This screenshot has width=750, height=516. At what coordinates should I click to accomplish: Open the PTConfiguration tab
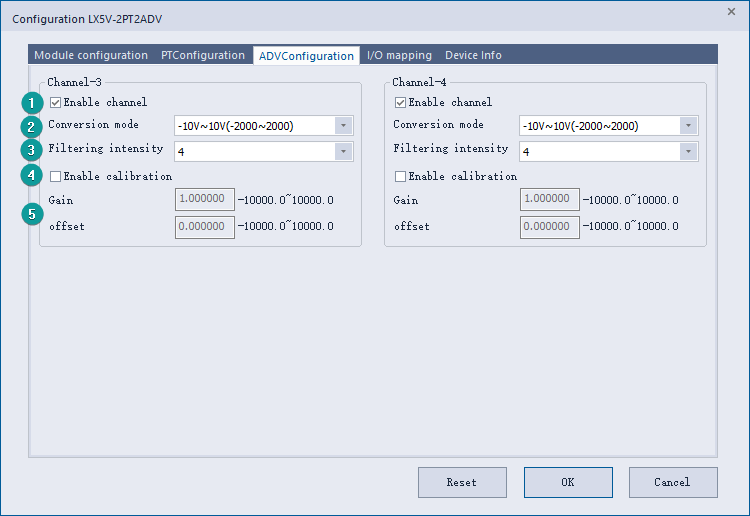pyautogui.click(x=203, y=55)
